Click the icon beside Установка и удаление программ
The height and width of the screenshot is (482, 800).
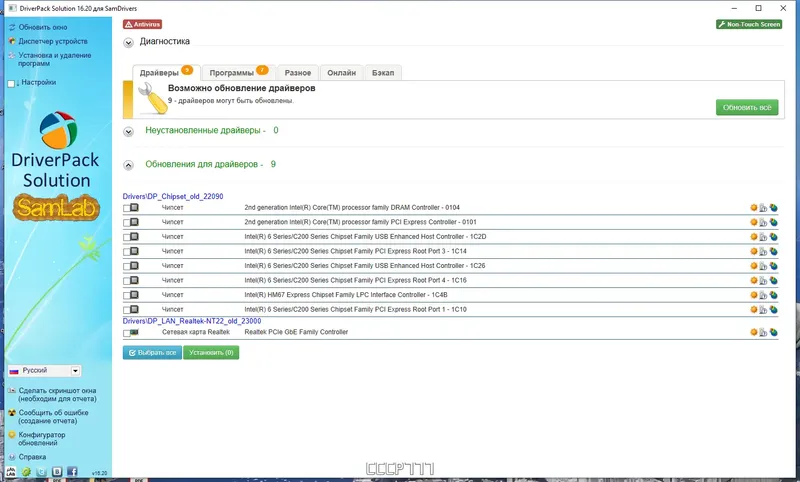click(x=12, y=56)
